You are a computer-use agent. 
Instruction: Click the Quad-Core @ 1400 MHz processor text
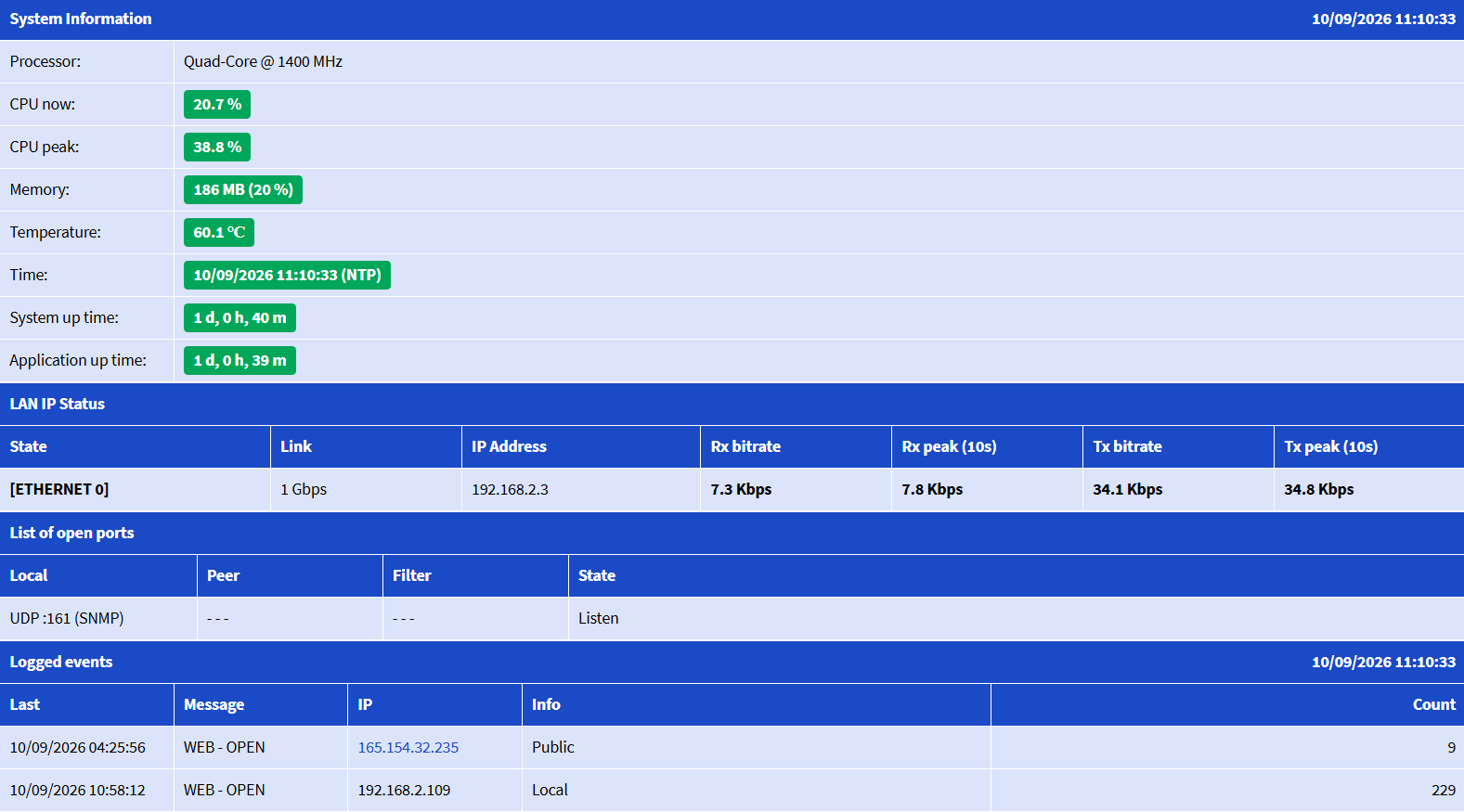click(263, 61)
